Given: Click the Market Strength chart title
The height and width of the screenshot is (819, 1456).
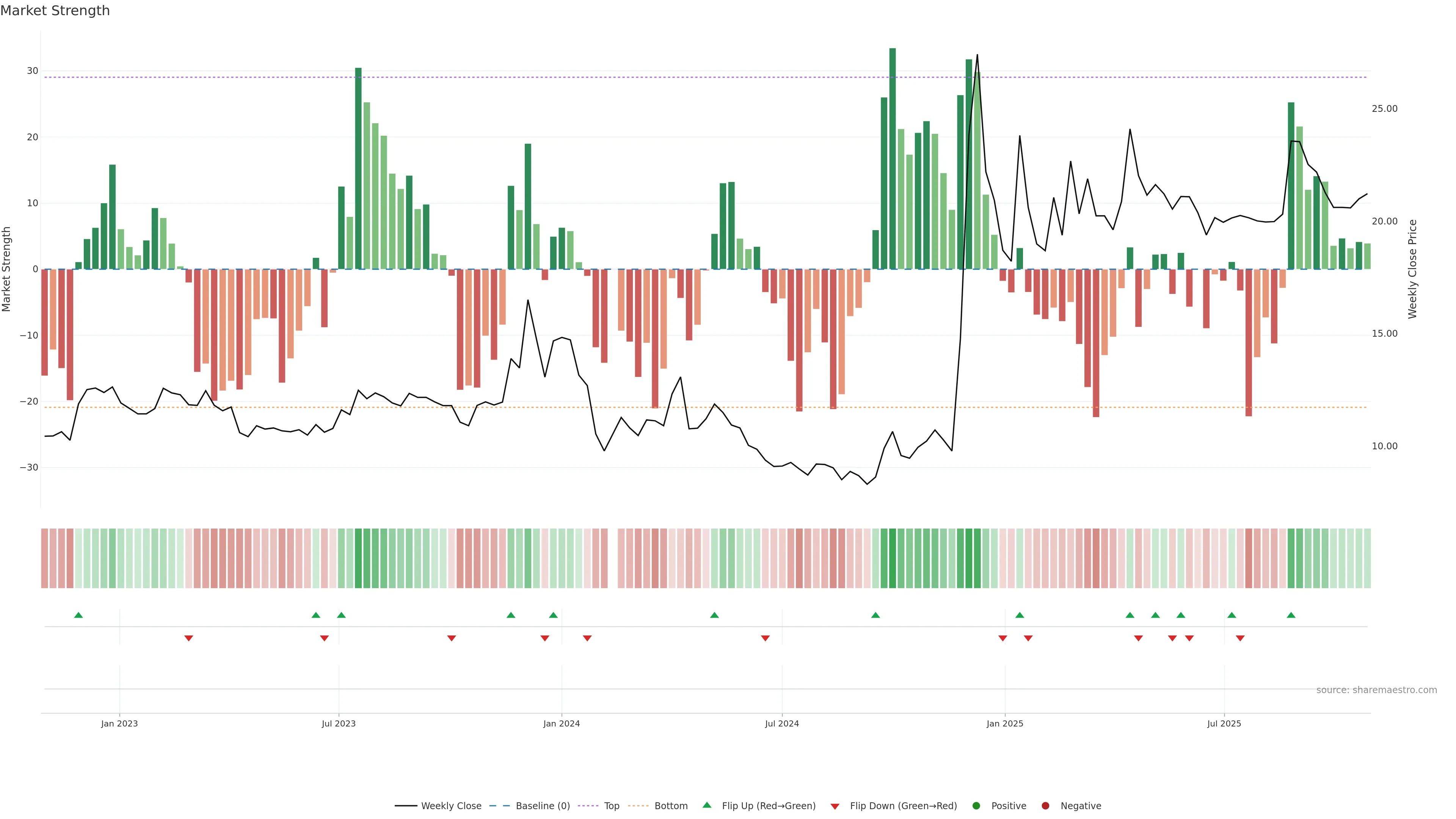Looking at the screenshot, I should [55, 11].
